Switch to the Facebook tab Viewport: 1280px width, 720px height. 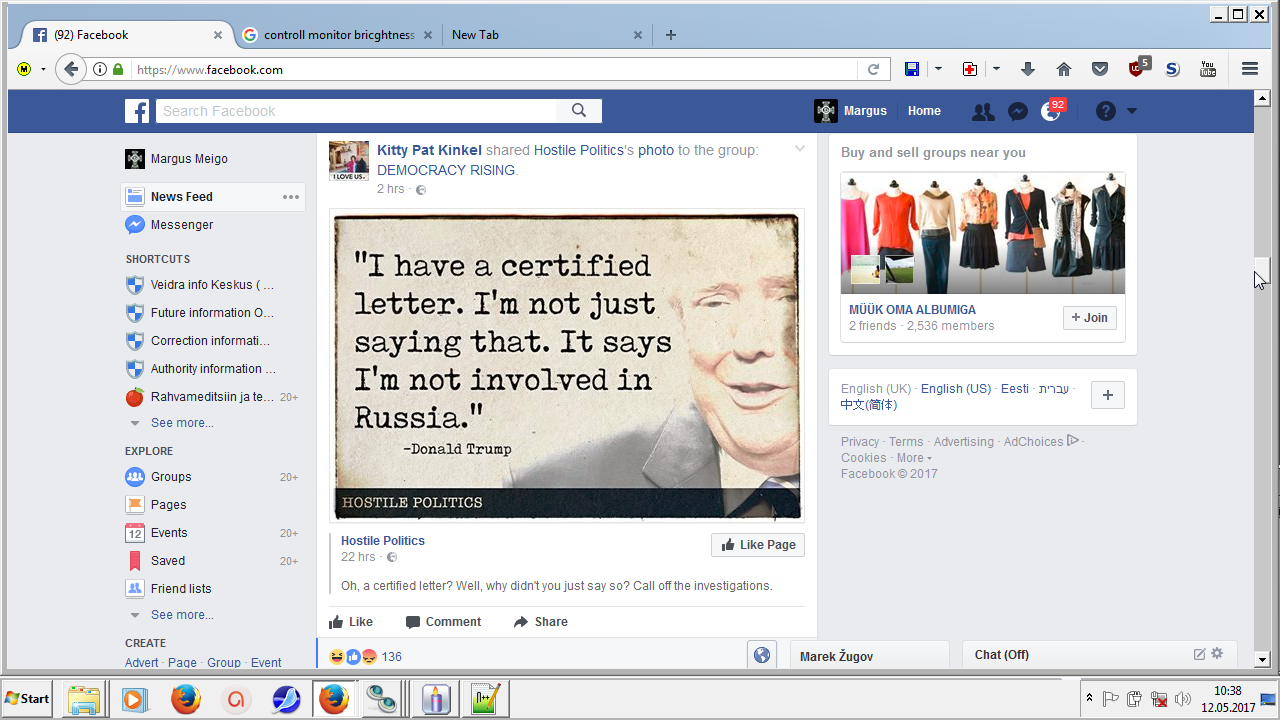click(x=128, y=35)
